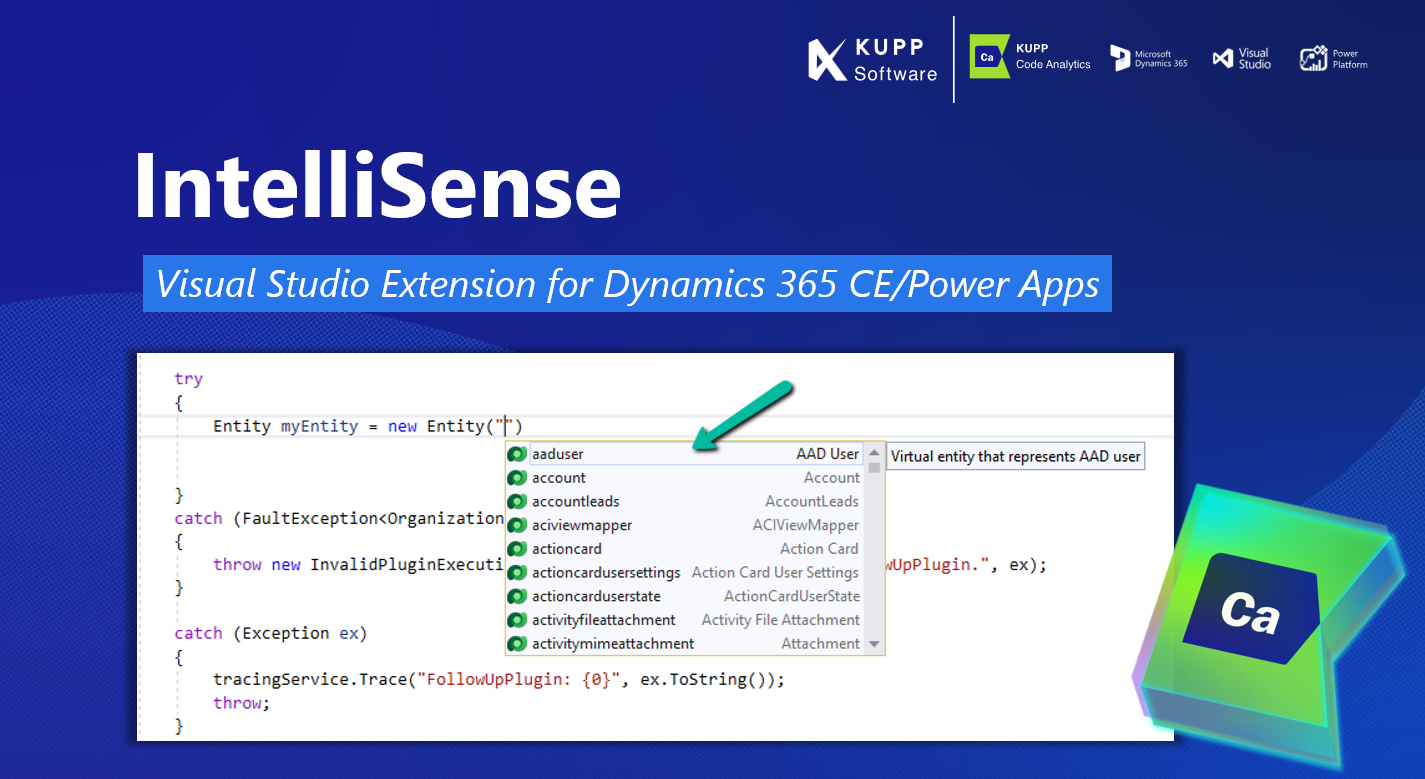Click the Visual Studio logo
The image size is (1425, 779).
pos(1242,58)
